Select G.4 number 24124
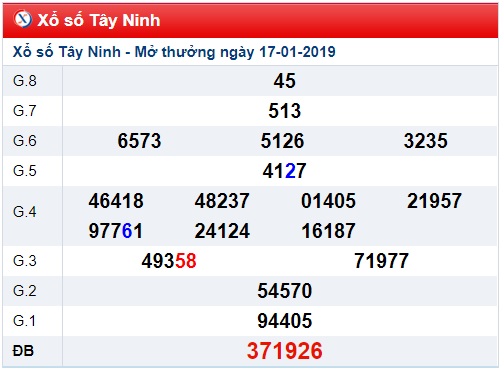The width and height of the screenshot is (504, 371). click(x=222, y=231)
